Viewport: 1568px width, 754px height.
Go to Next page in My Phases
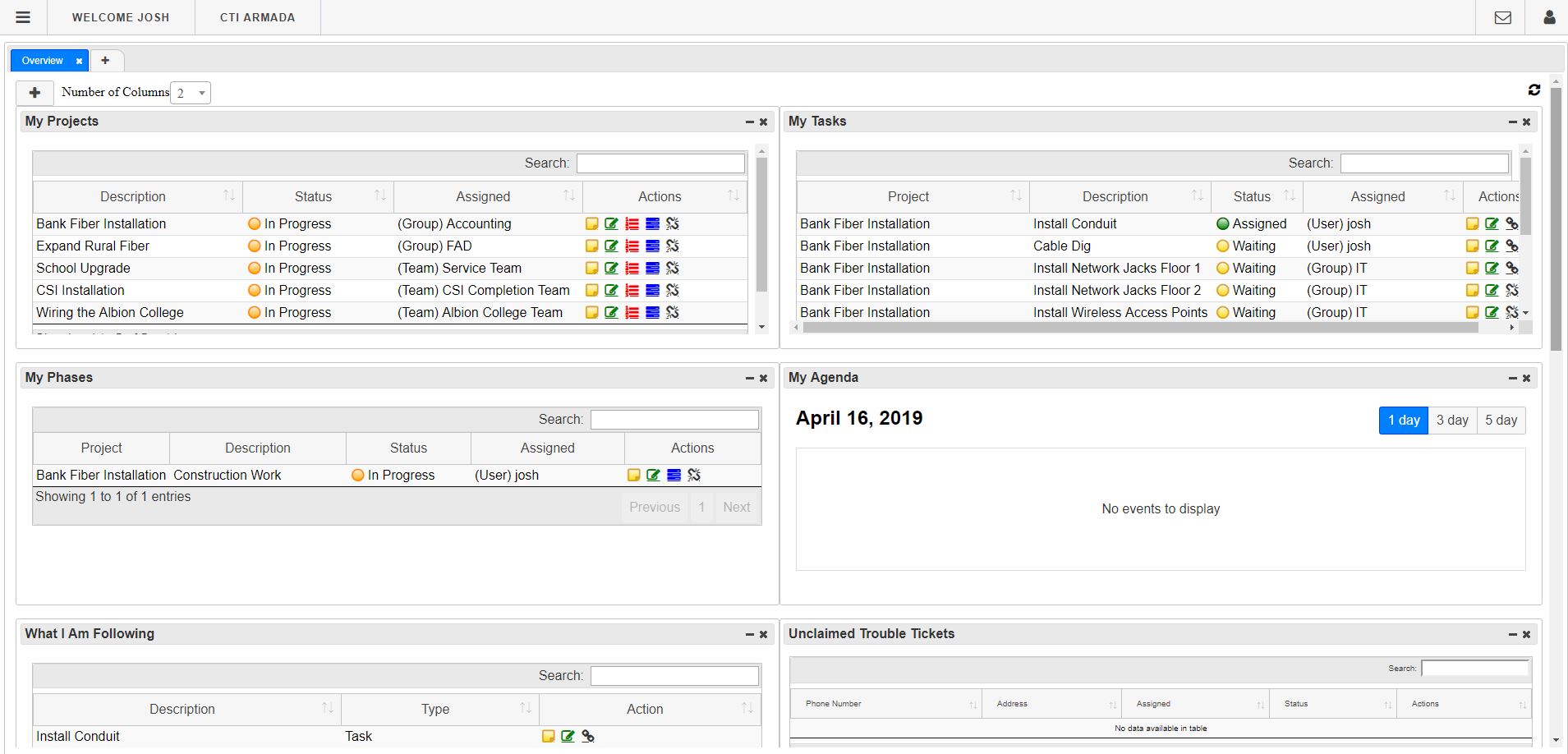coord(737,508)
